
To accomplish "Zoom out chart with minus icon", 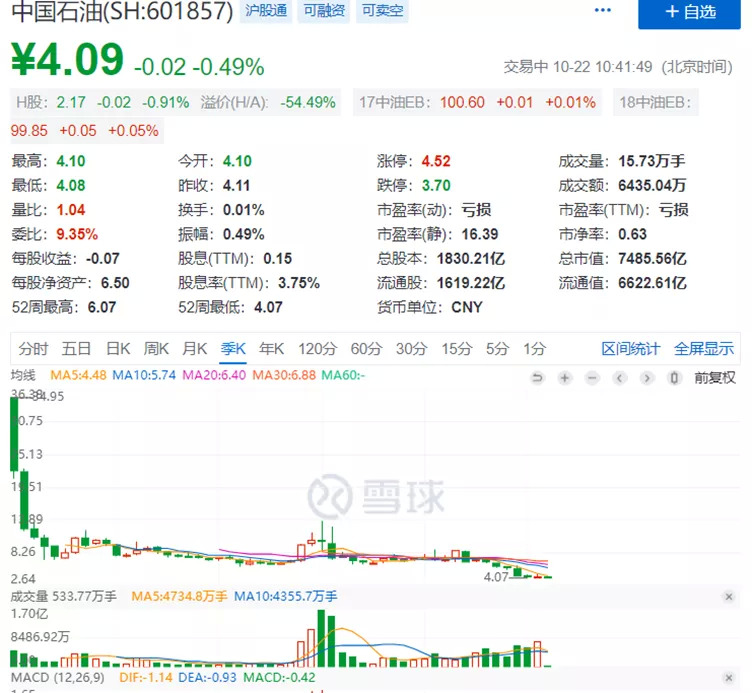I will click(592, 378).
